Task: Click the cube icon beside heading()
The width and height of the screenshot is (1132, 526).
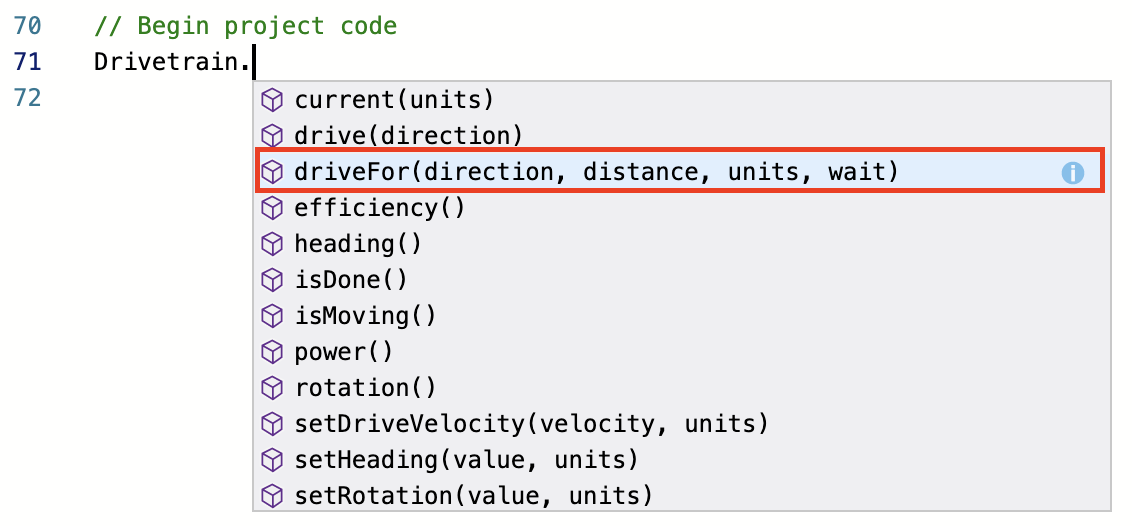Action: (x=271, y=244)
